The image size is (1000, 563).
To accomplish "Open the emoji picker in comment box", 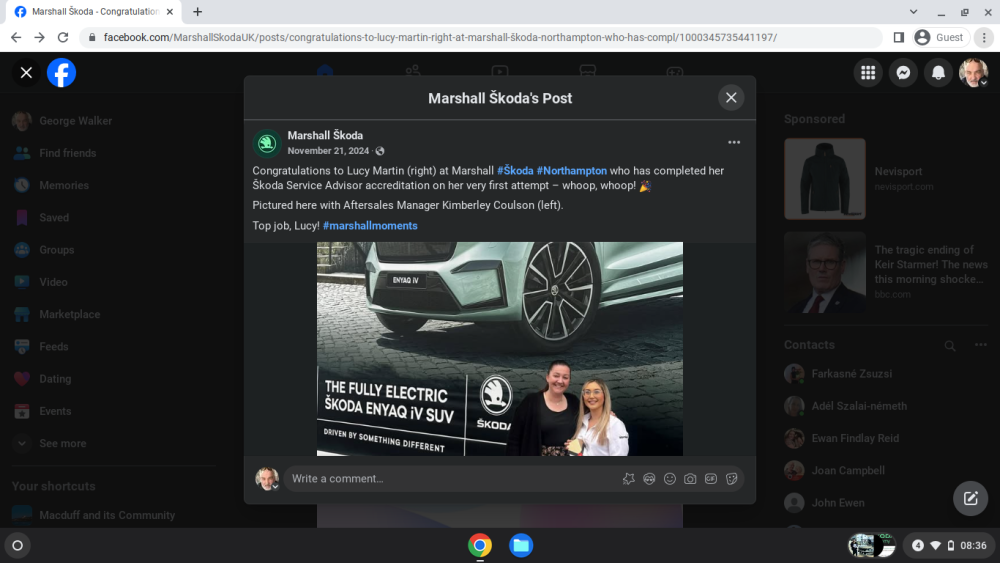I will click(x=670, y=479).
